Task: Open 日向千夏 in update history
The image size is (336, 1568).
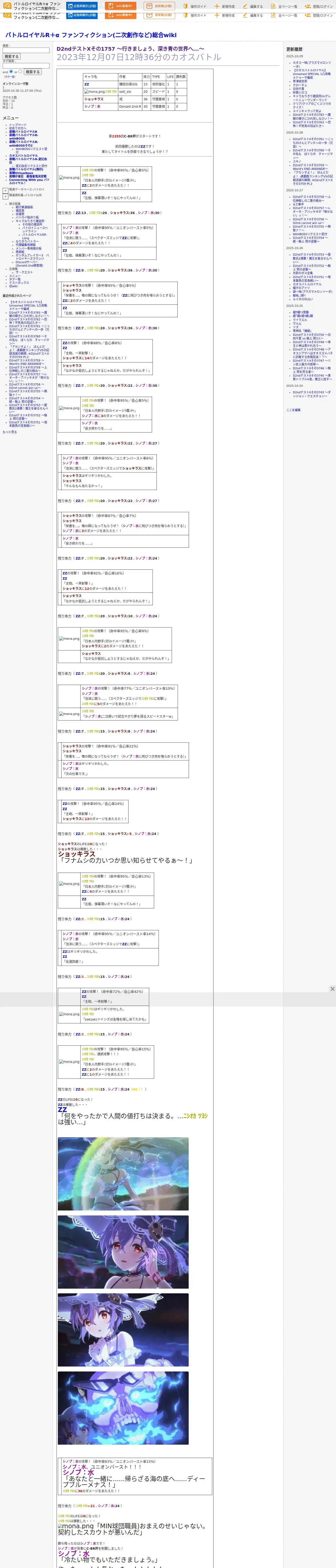Action: click(298, 89)
